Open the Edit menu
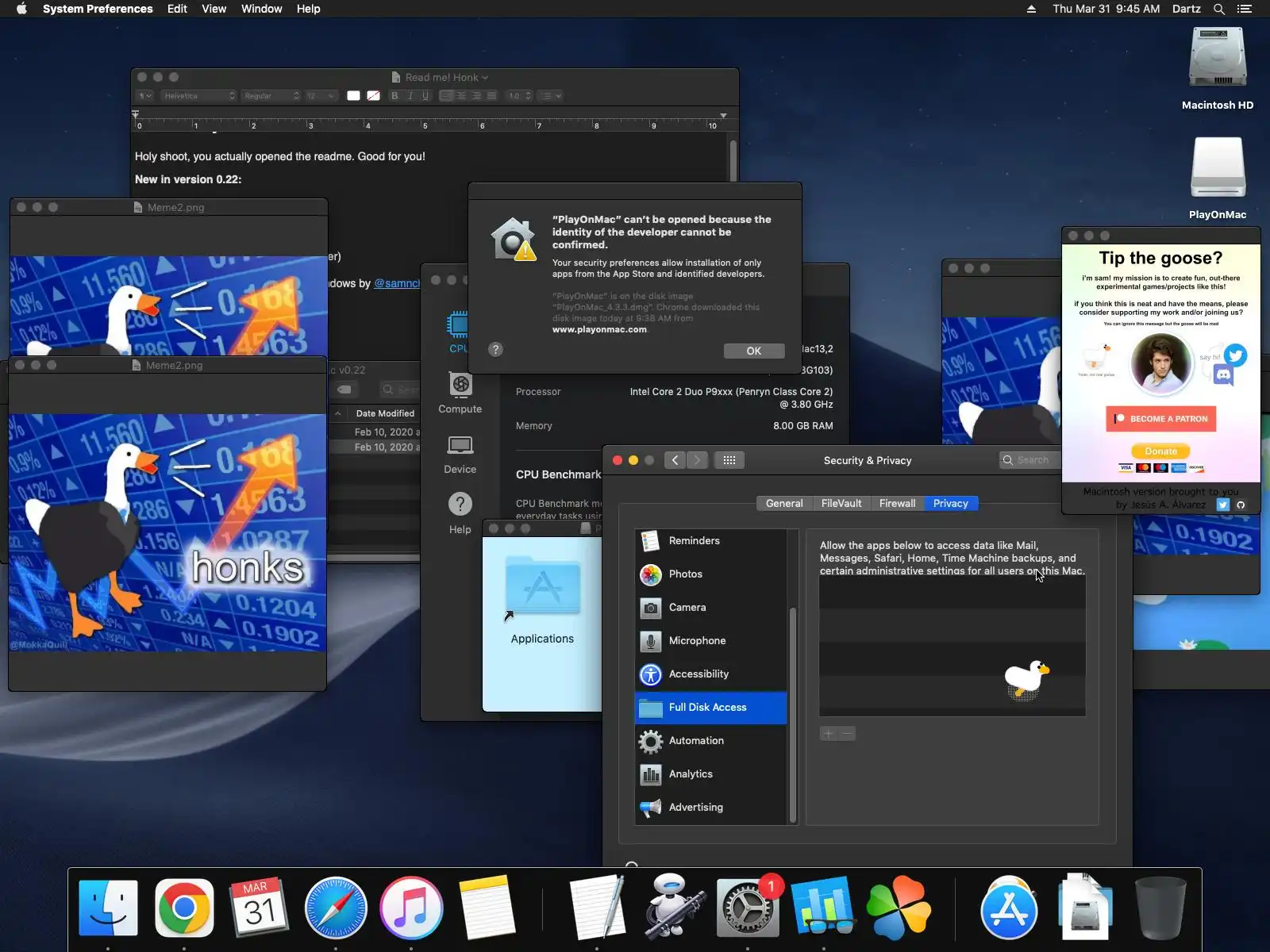 coord(177,9)
